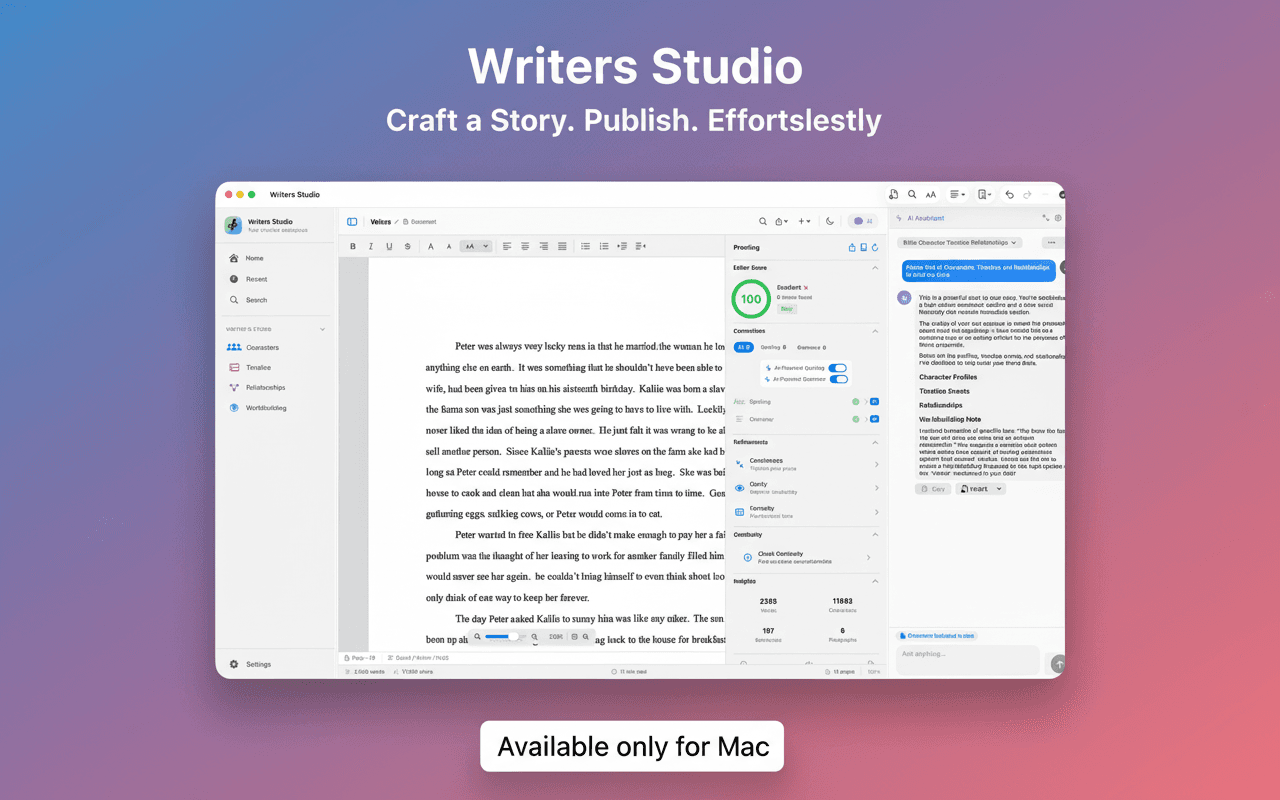Toggle the first AI-powered switch
Screen dimensions: 1280x800
pyautogui.click(x=838, y=368)
